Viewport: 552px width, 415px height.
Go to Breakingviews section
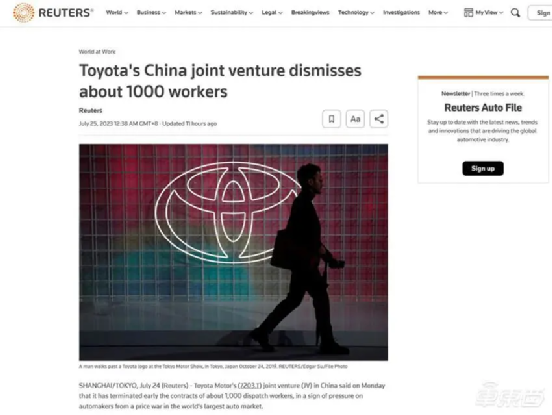[x=310, y=13]
